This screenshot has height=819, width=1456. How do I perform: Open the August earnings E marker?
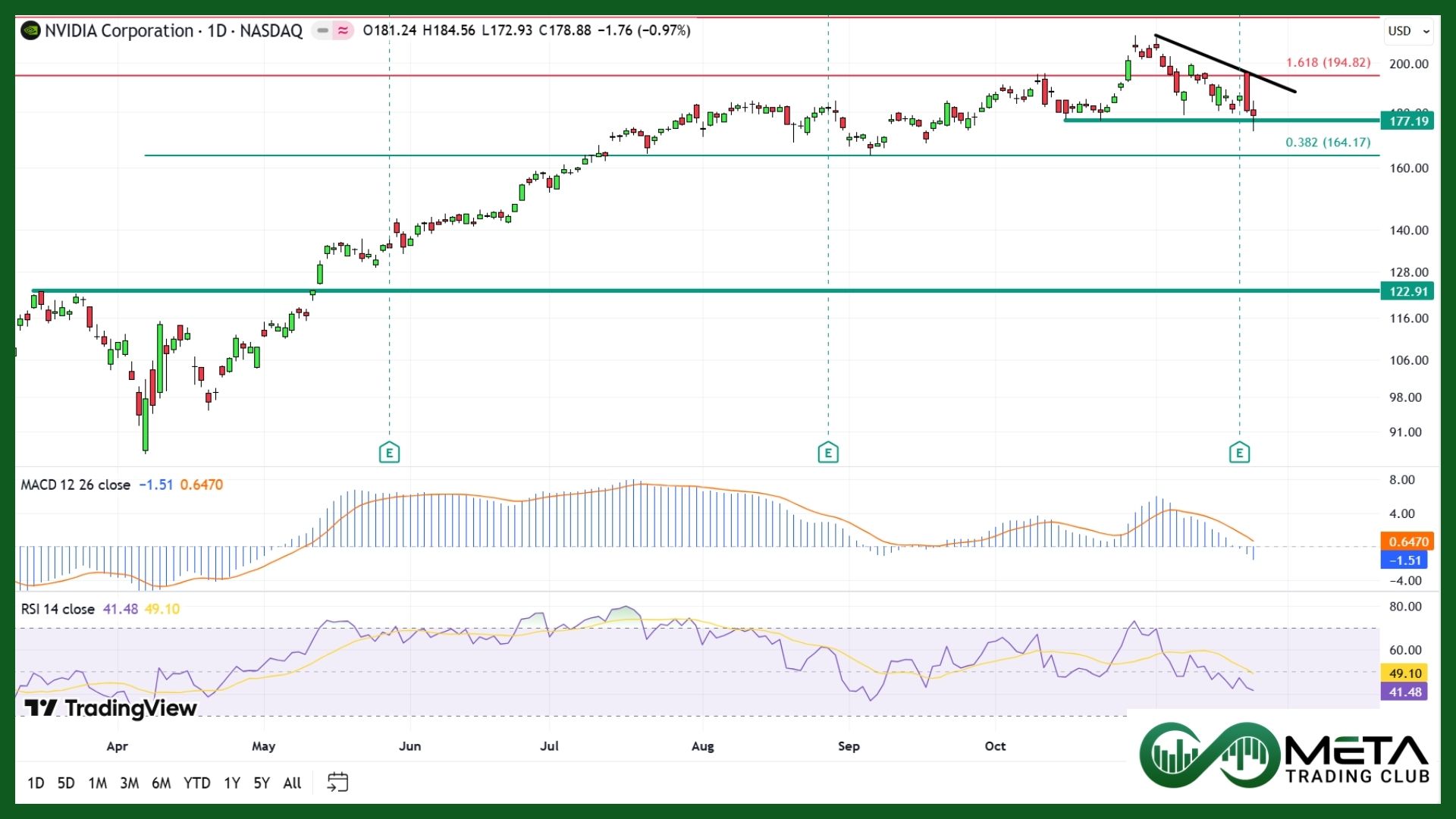828,453
